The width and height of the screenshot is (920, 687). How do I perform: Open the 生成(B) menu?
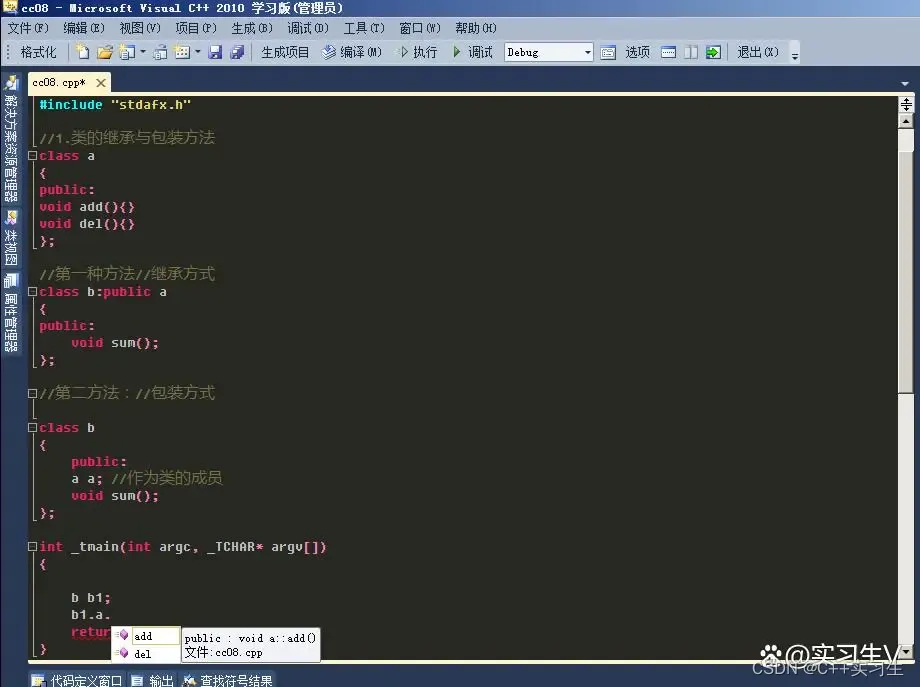[x=252, y=28]
